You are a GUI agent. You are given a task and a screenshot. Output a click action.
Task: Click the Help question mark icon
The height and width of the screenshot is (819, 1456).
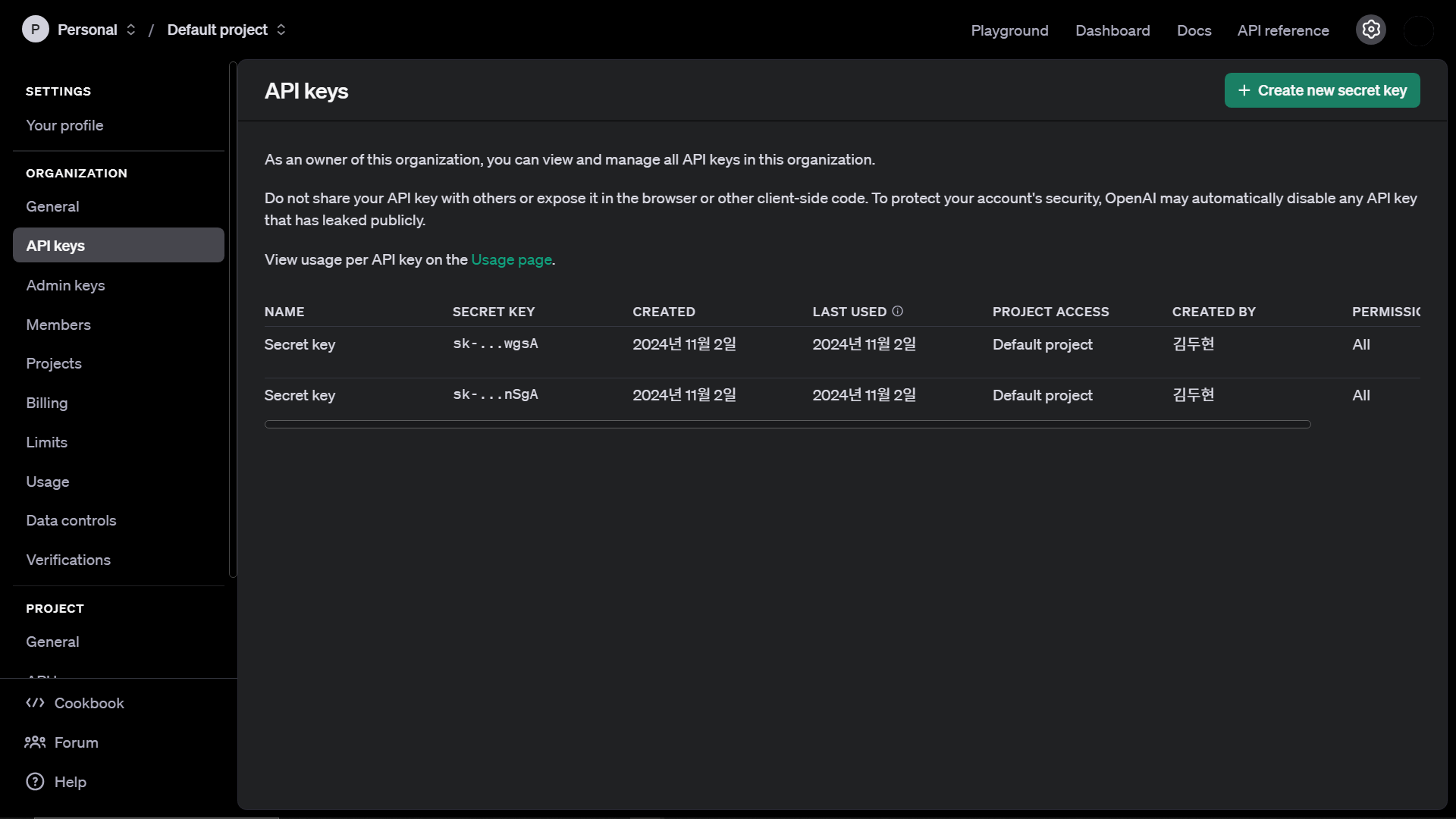click(x=34, y=782)
